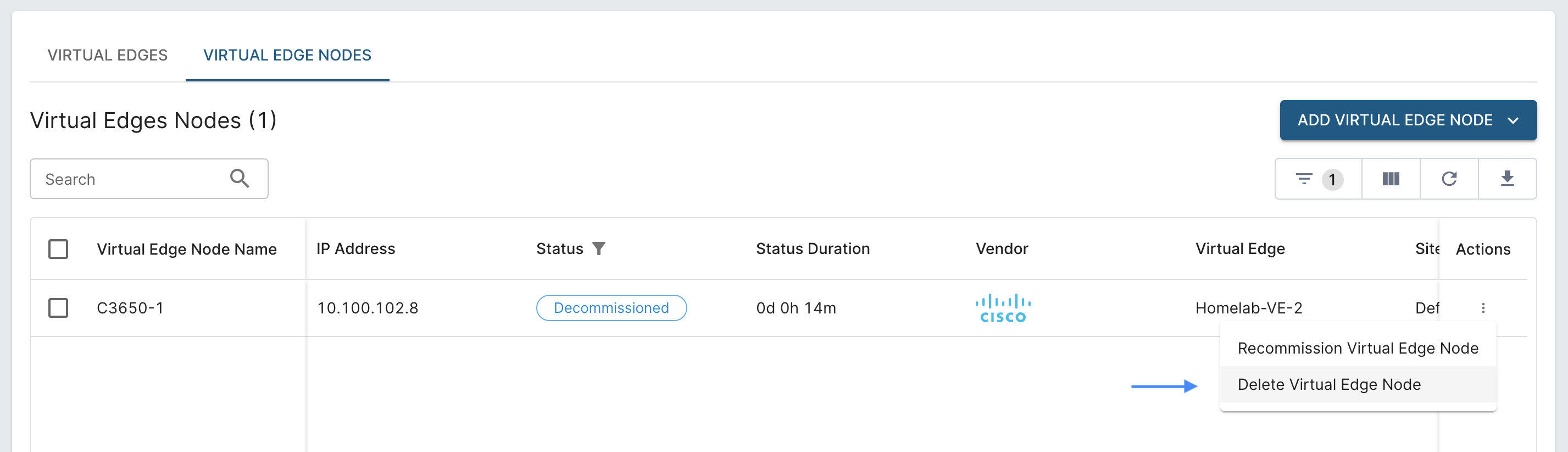Image resolution: width=1568 pixels, height=452 pixels.
Task: Open the column chooser icon
Action: [1390, 179]
